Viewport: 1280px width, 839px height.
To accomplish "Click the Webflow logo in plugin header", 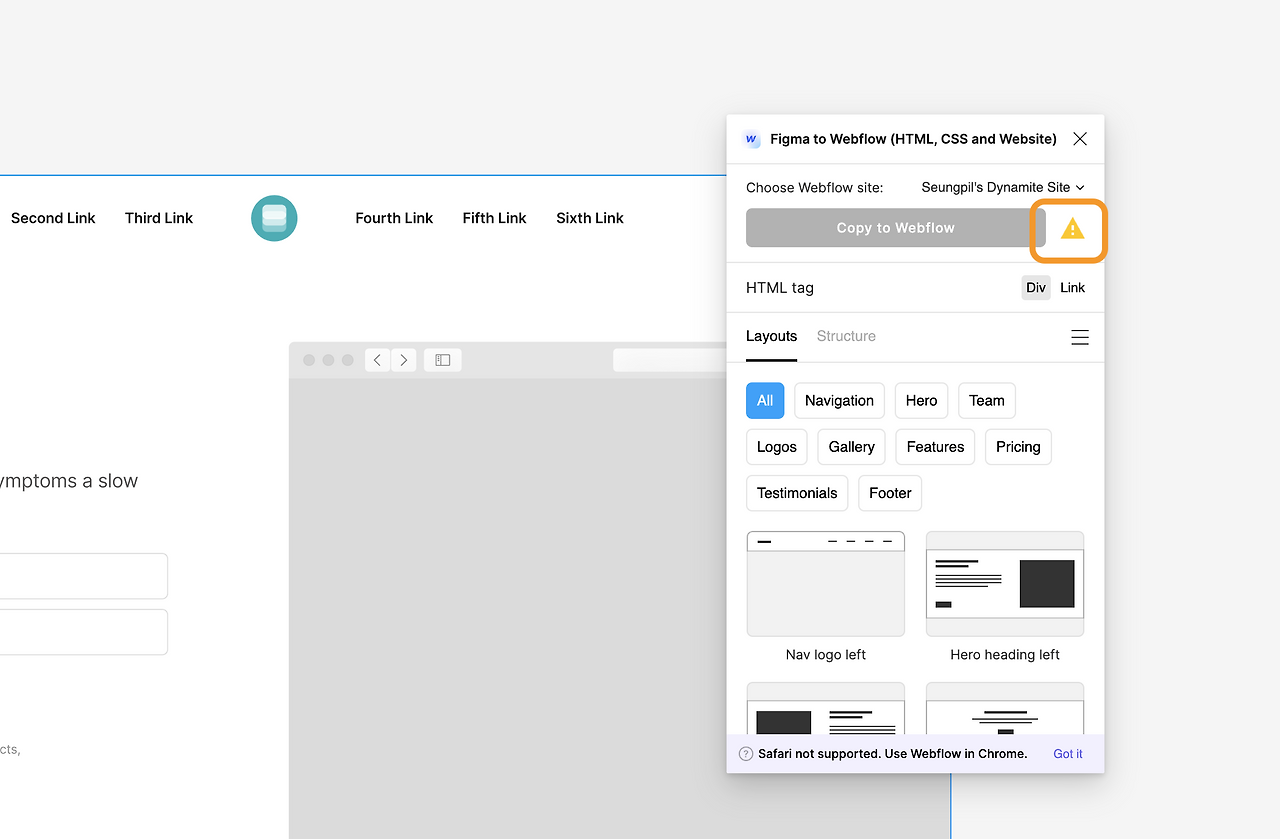I will tap(751, 139).
